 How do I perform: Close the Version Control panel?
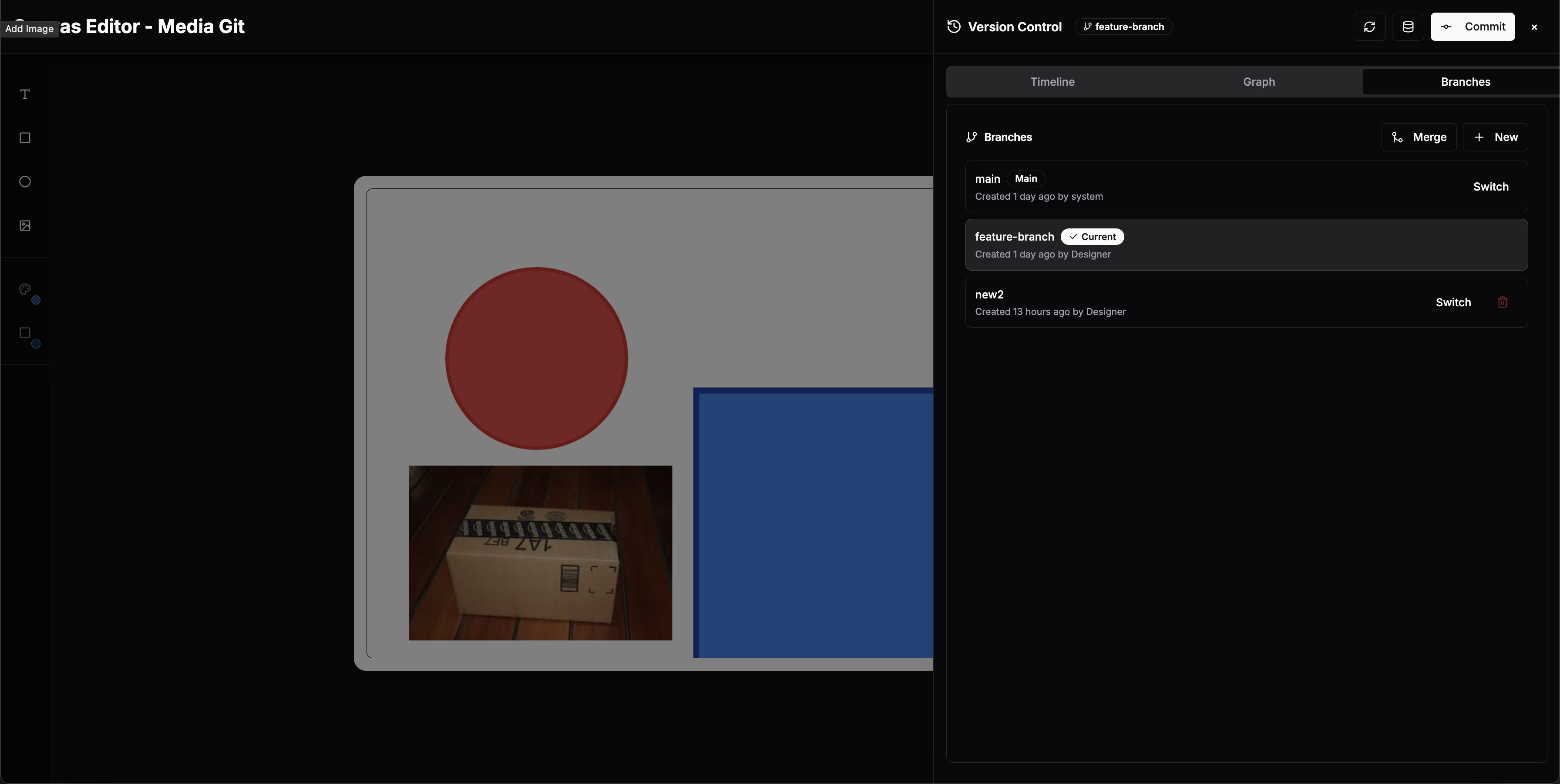click(x=1534, y=27)
